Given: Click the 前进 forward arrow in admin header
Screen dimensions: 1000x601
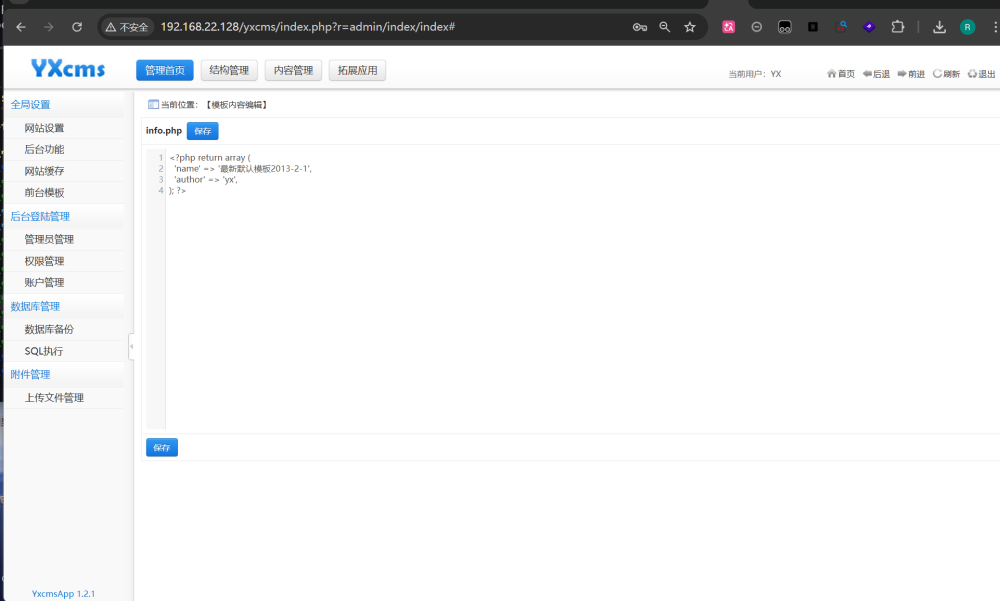Looking at the screenshot, I should tap(910, 74).
